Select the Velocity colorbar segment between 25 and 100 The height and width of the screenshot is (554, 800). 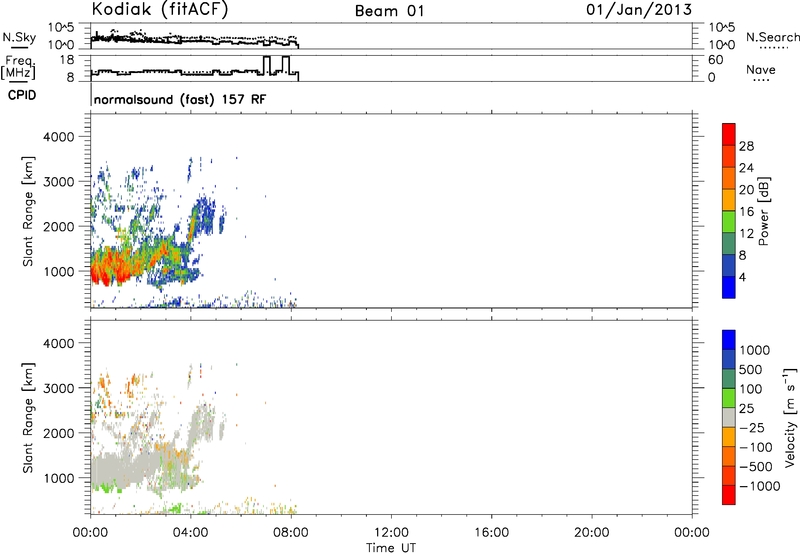(729, 398)
